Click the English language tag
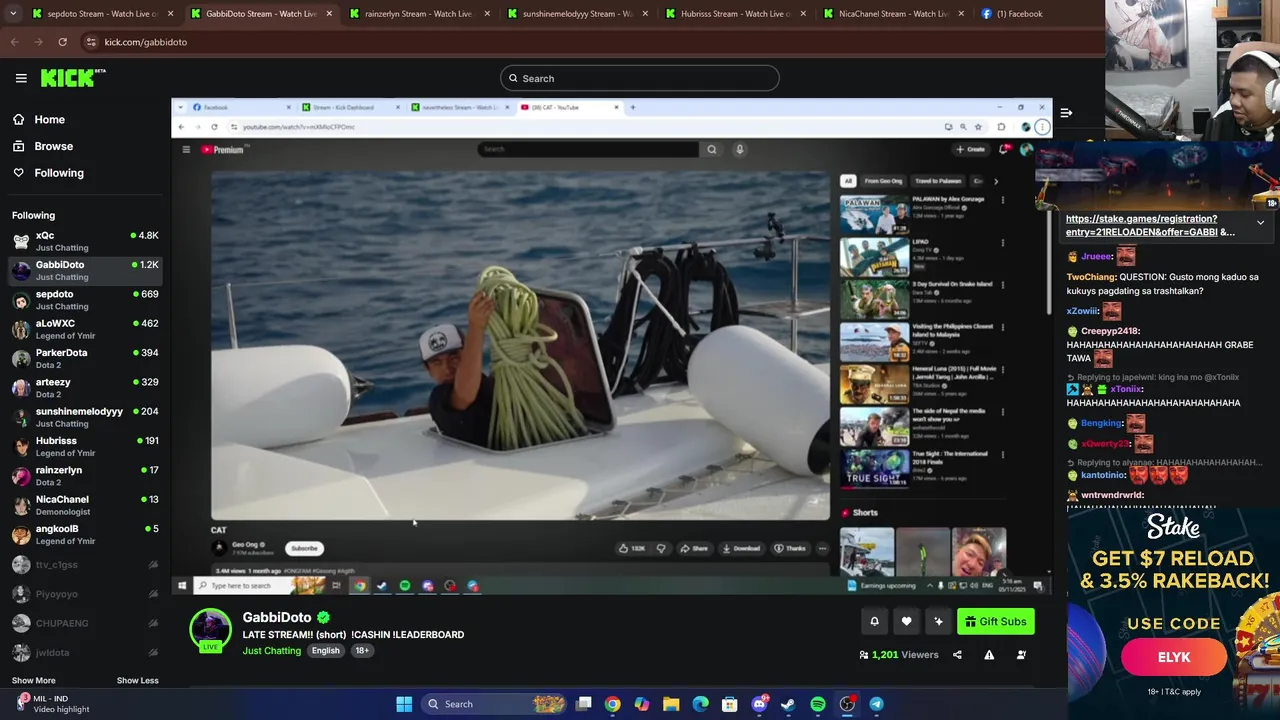The image size is (1280, 720). [x=325, y=651]
